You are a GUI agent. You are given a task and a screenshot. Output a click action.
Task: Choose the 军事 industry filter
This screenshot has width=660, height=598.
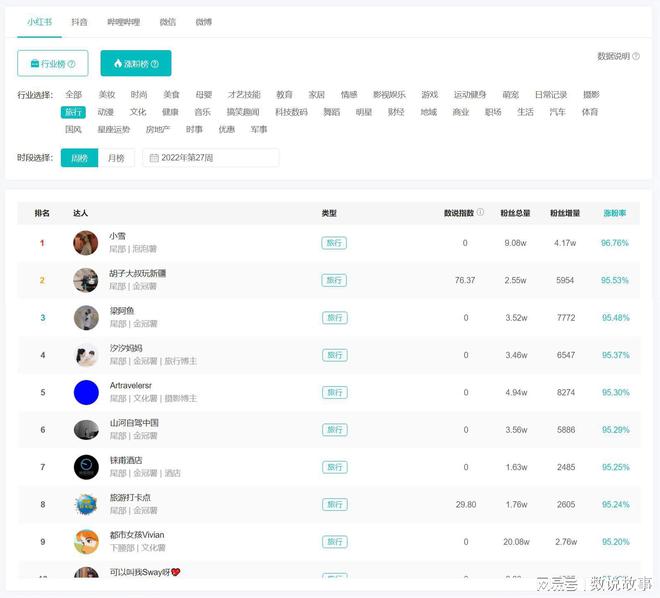pyautogui.click(x=259, y=129)
